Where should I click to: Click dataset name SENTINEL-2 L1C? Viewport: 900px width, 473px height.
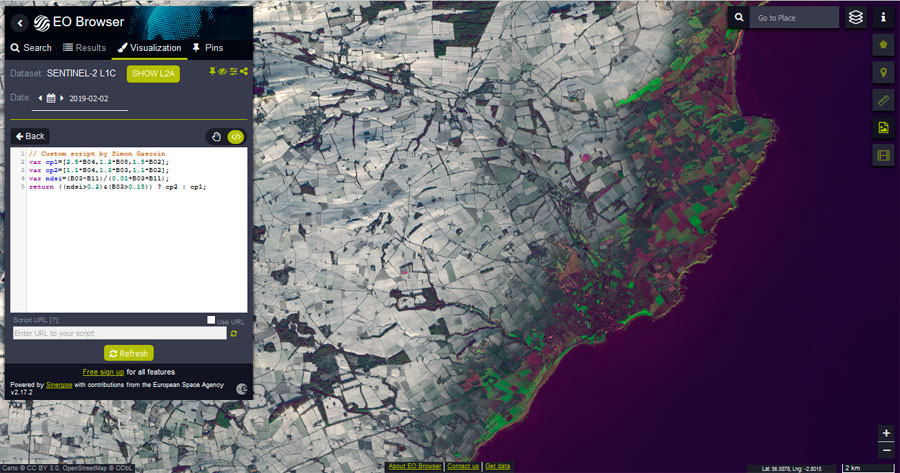click(x=81, y=73)
